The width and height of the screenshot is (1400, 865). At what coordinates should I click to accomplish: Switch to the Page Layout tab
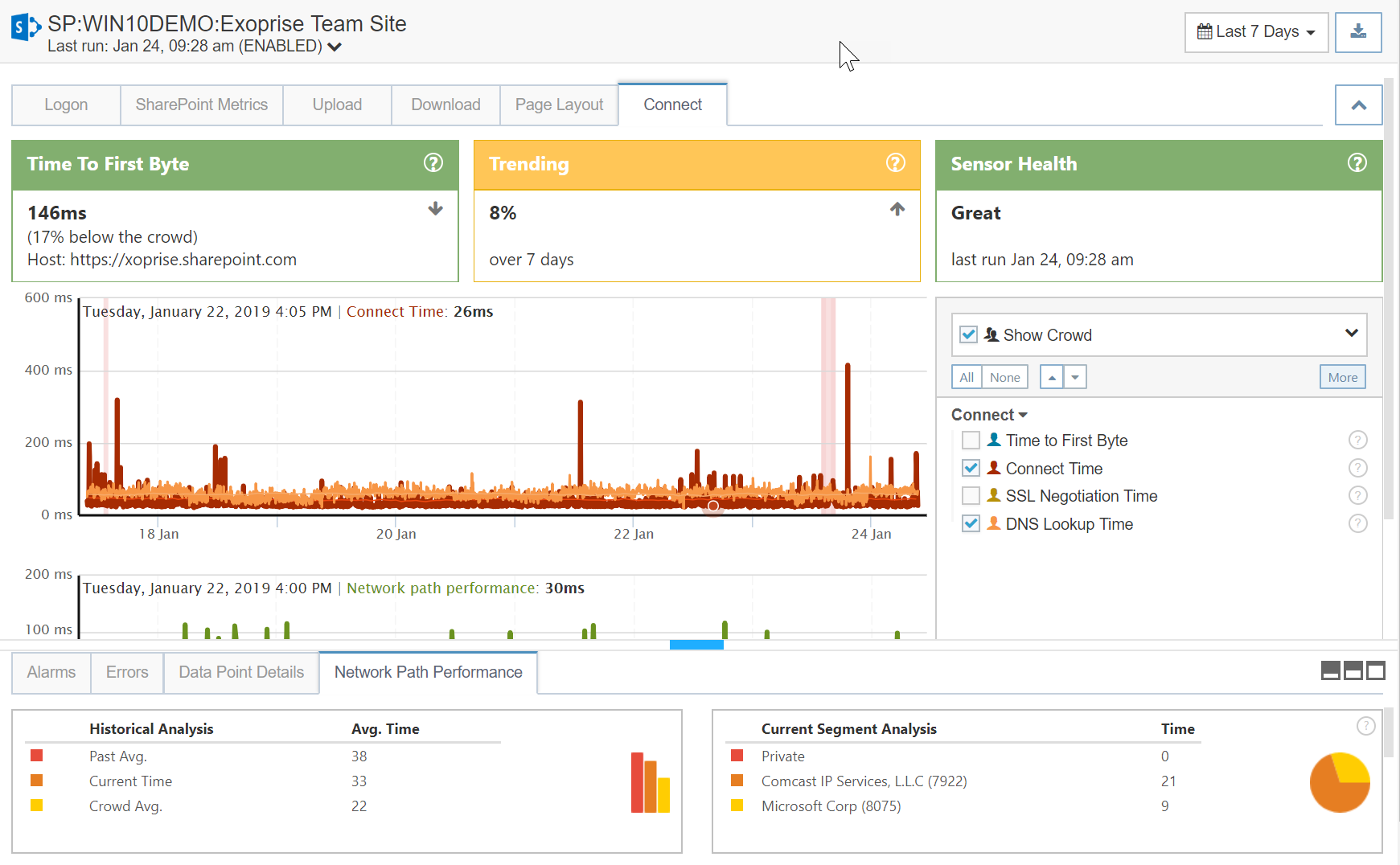(x=559, y=105)
